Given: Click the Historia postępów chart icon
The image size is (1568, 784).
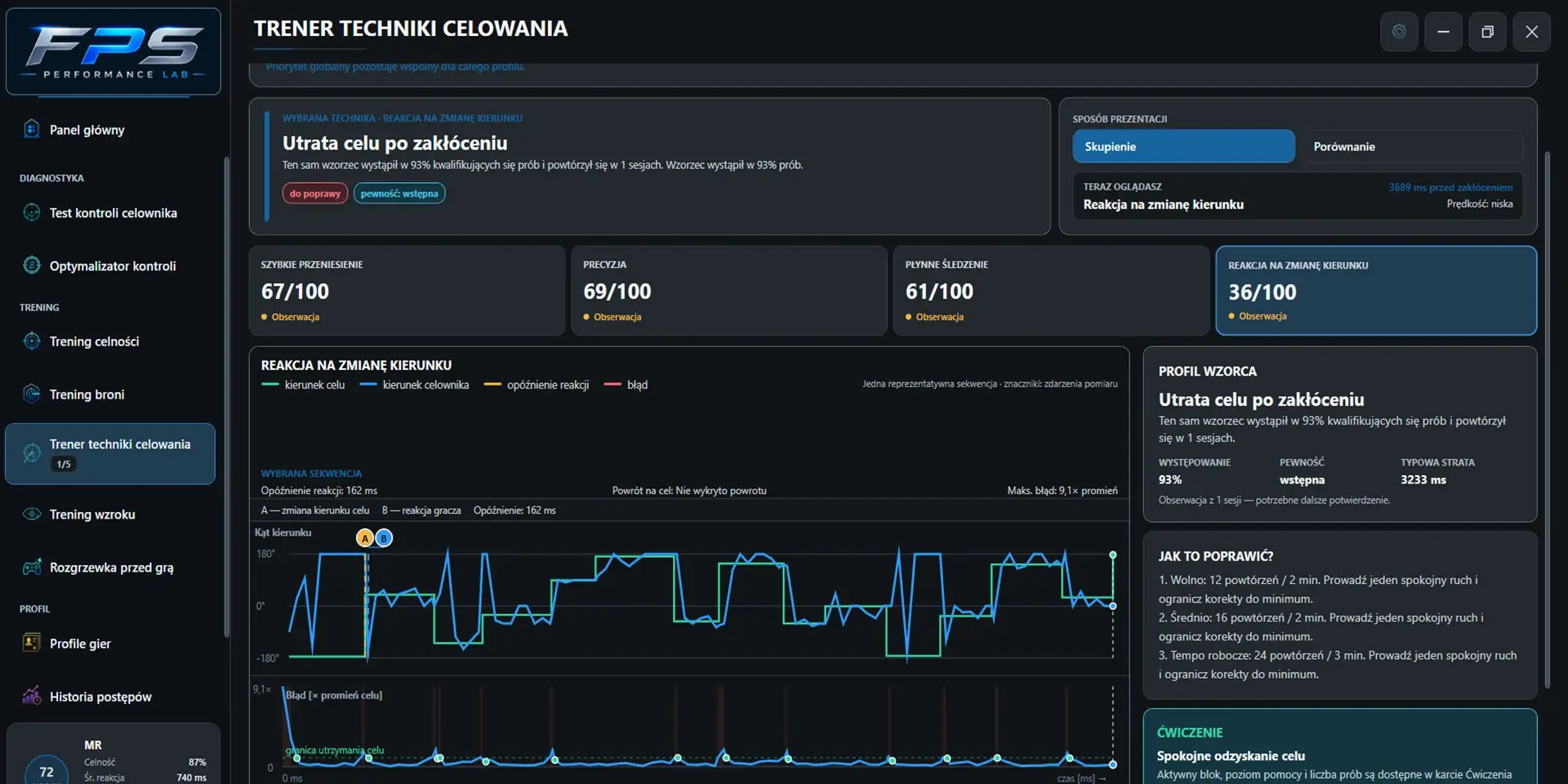Looking at the screenshot, I should pyautogui.click(x=31, y=696).
